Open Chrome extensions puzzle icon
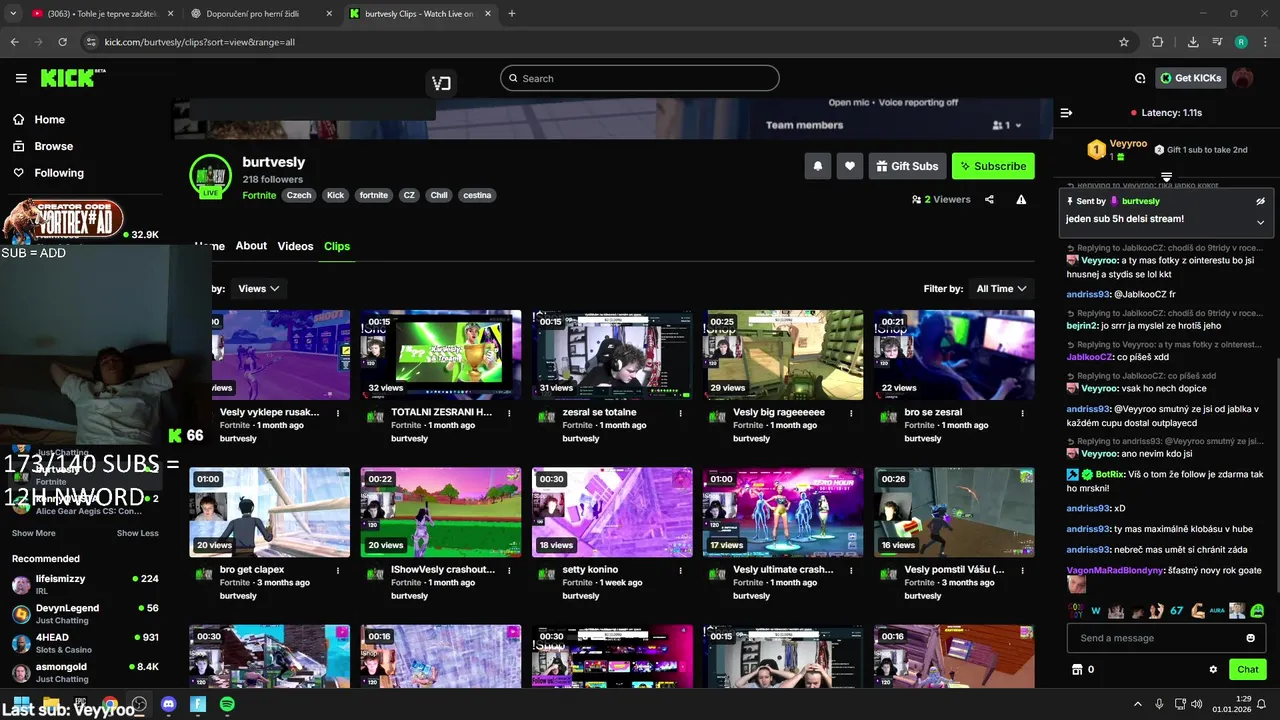Screen dimensions: 1280x720 1158,42
